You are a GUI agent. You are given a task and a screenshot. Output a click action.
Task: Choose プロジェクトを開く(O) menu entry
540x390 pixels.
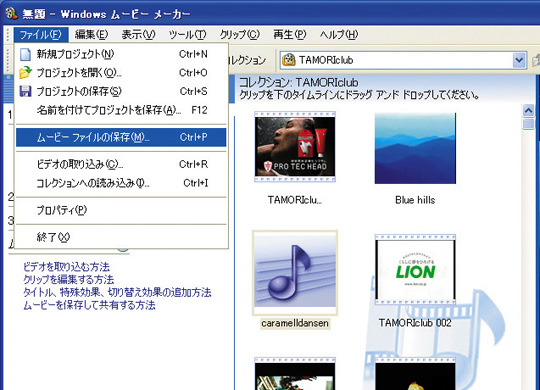tap(121, 73)
